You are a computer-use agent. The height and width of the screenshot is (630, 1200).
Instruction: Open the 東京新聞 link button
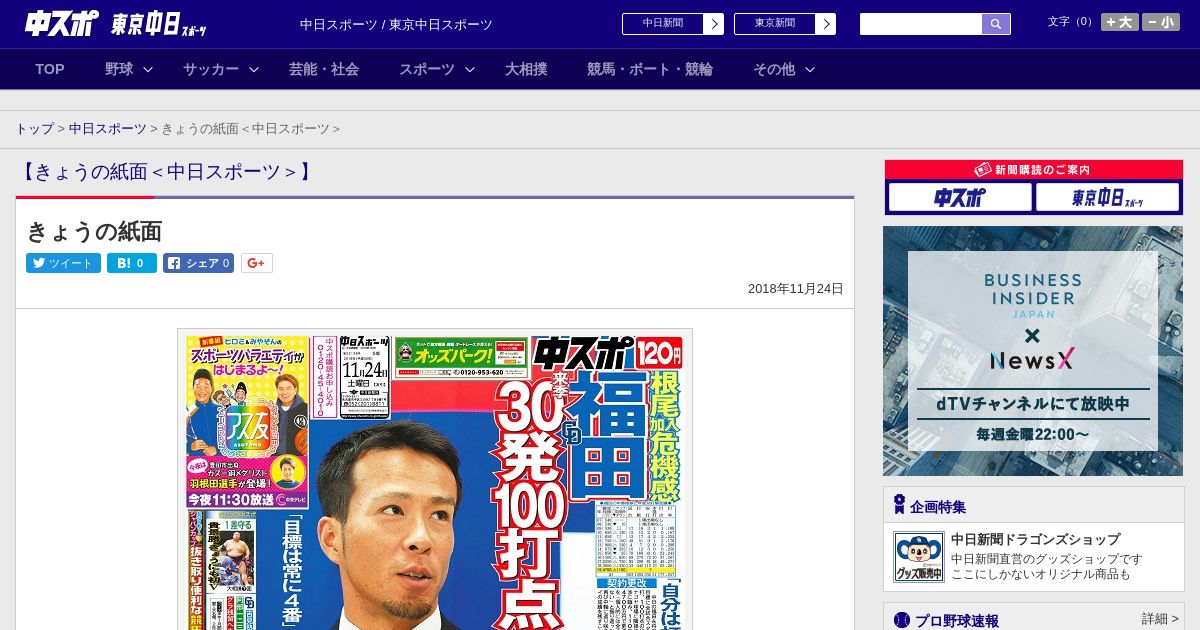tap(784, 24)
